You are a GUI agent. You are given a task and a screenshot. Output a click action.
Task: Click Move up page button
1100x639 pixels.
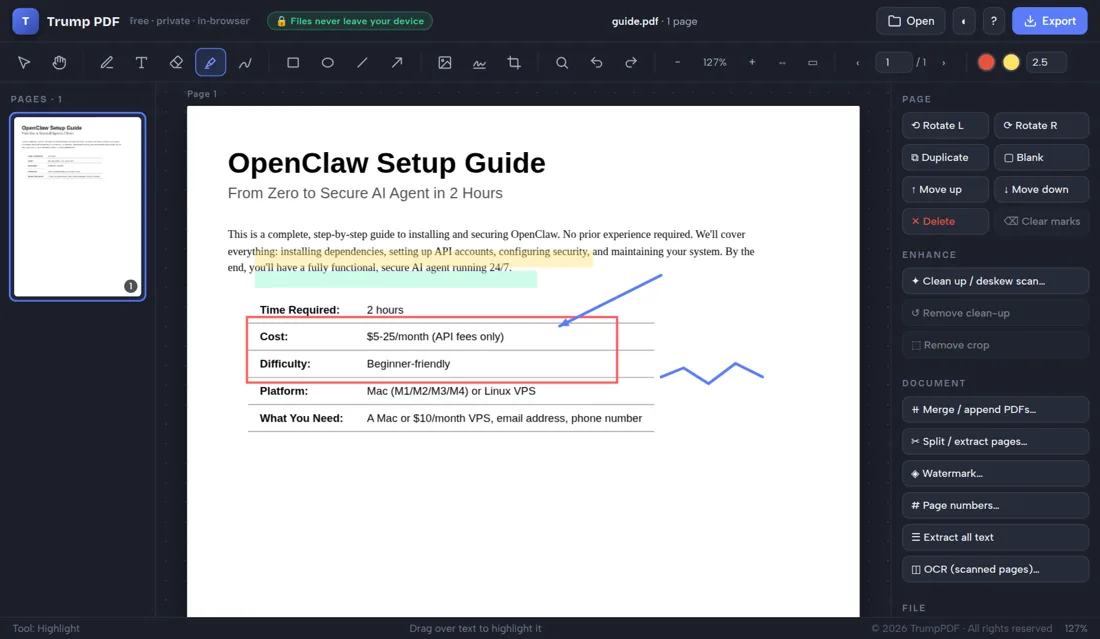945,189
